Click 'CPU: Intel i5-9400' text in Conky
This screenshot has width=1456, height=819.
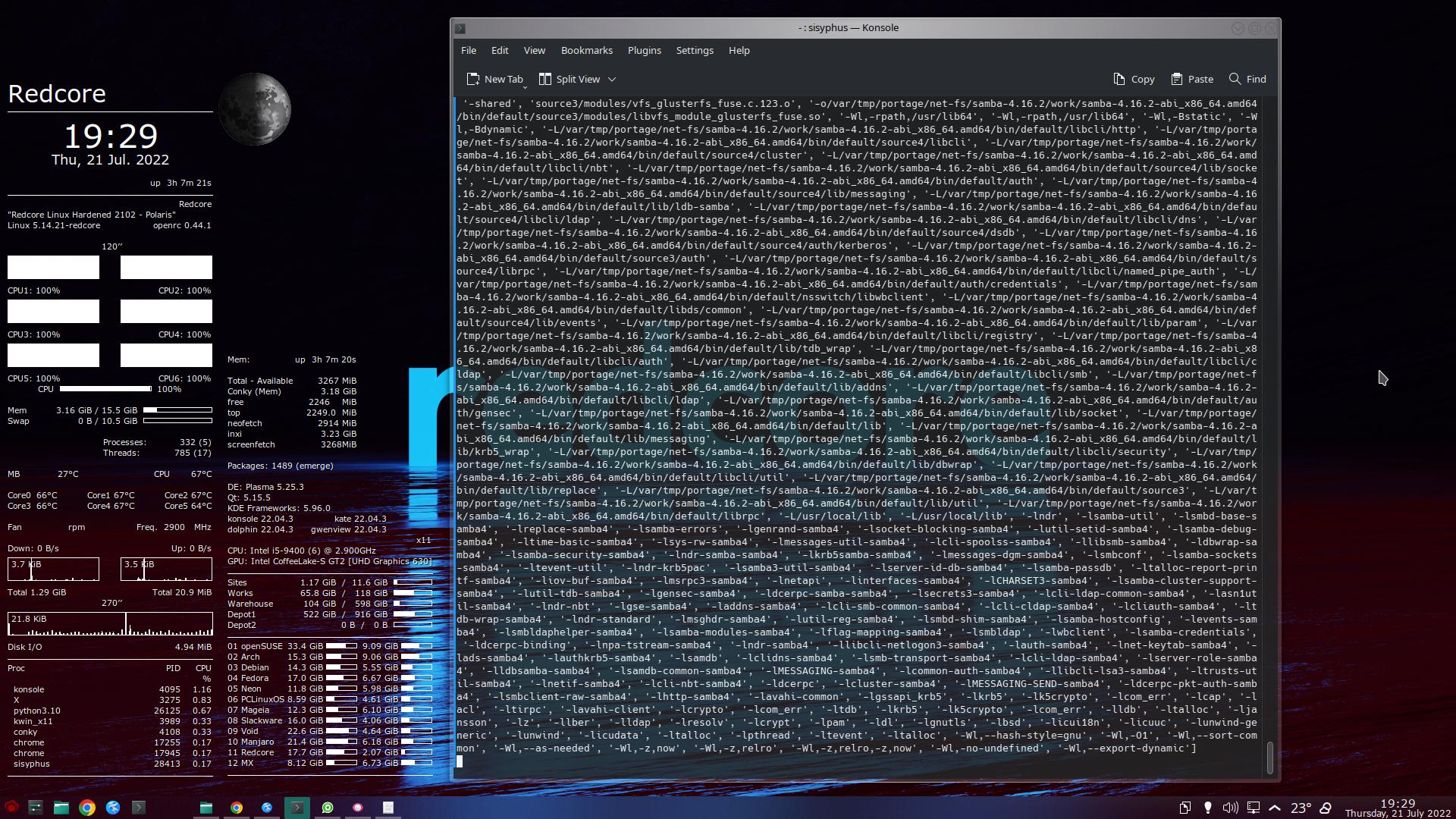[302, 551]
